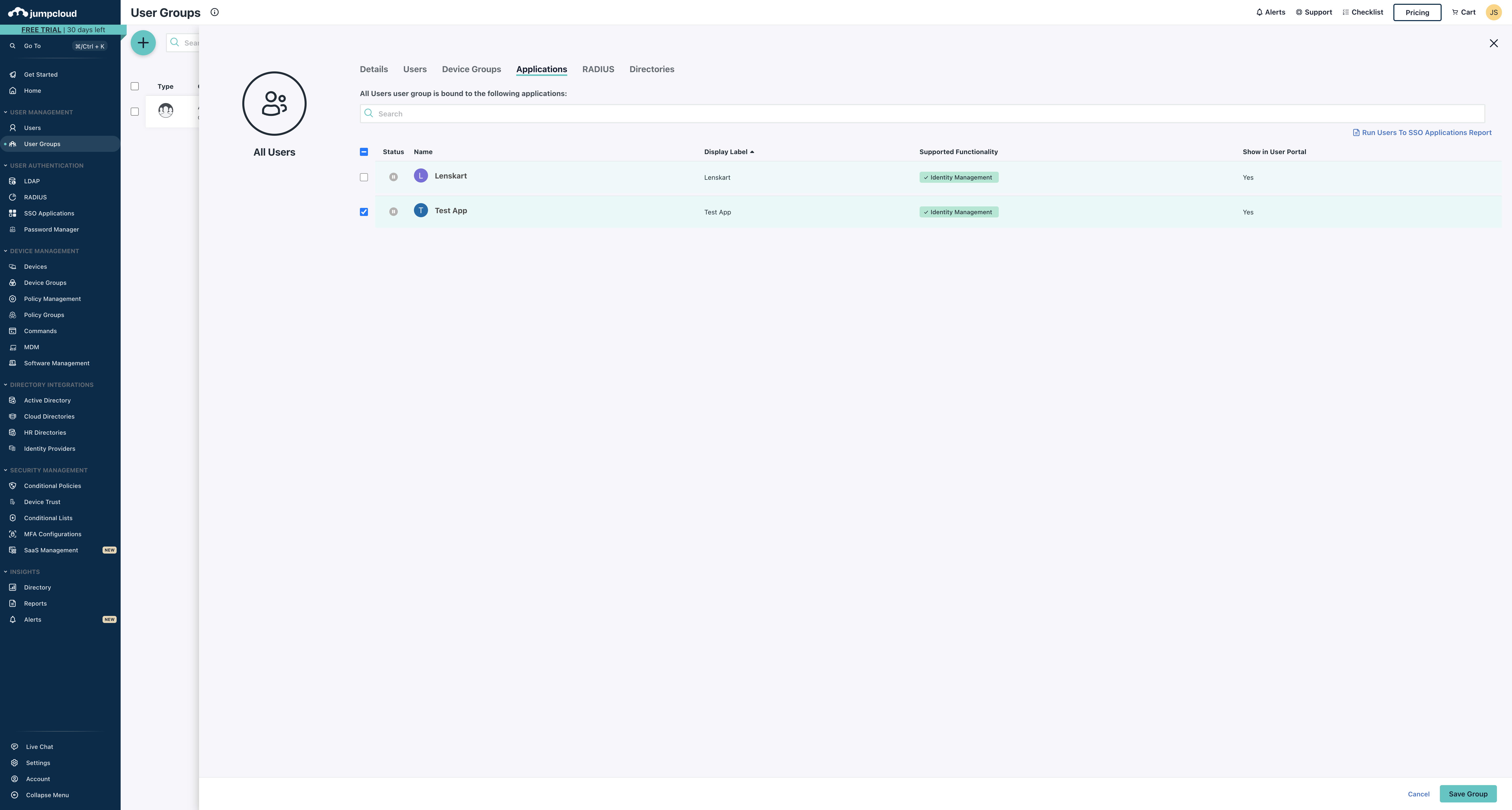Open the Cart button
The width and height of the screenshot is (1512, 810).
[1463, 12]
